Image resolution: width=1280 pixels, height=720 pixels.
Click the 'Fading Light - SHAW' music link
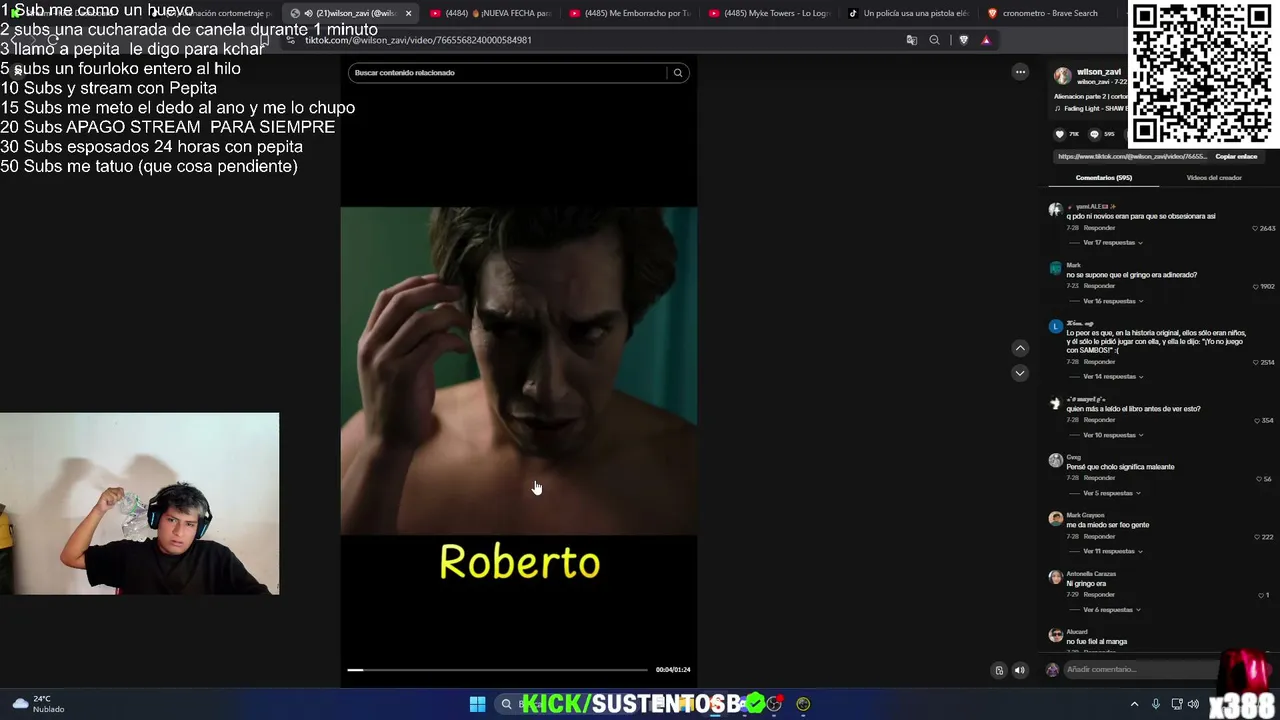coord(1095,109)
